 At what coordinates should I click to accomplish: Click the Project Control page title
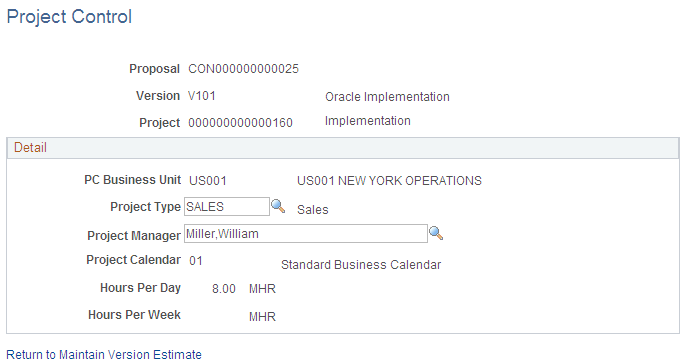tap(69, 17)
